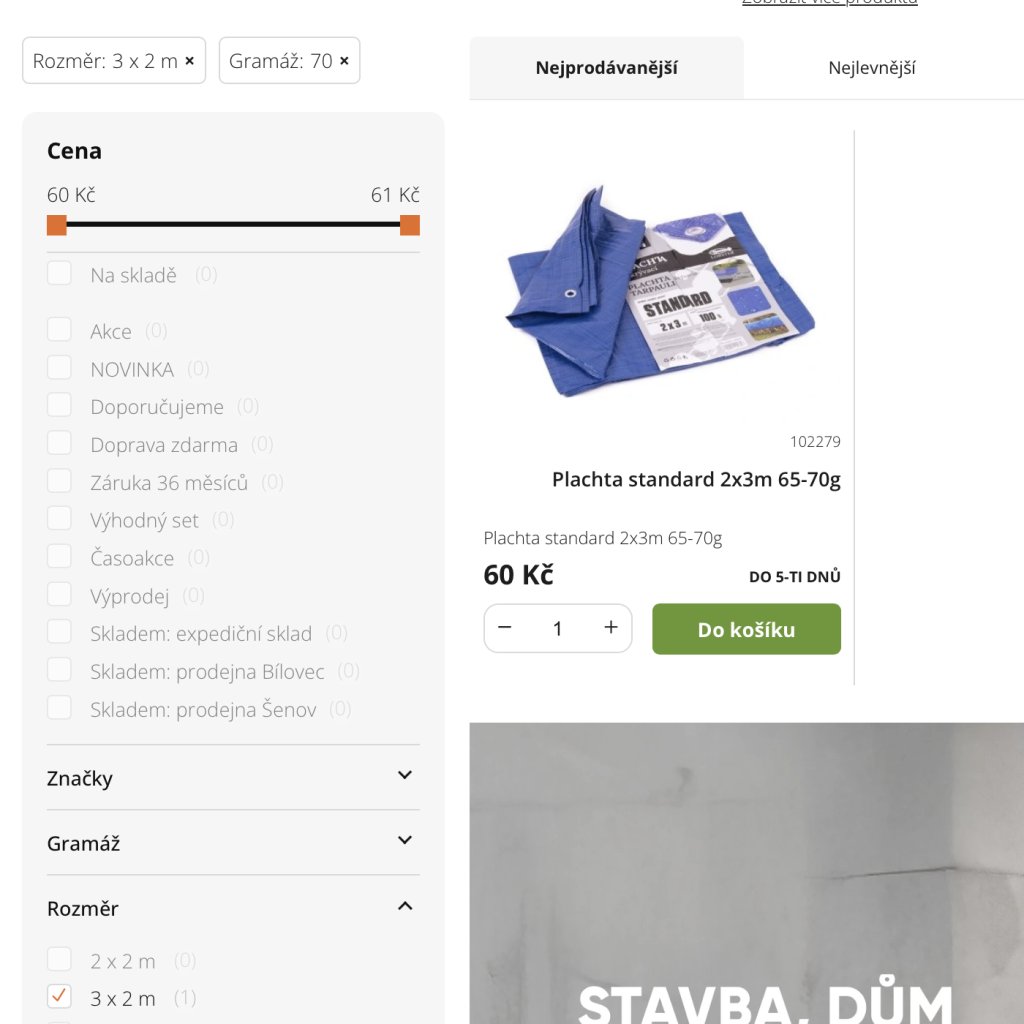
Task: Click the quantity input field
Action: click(558, 628)
